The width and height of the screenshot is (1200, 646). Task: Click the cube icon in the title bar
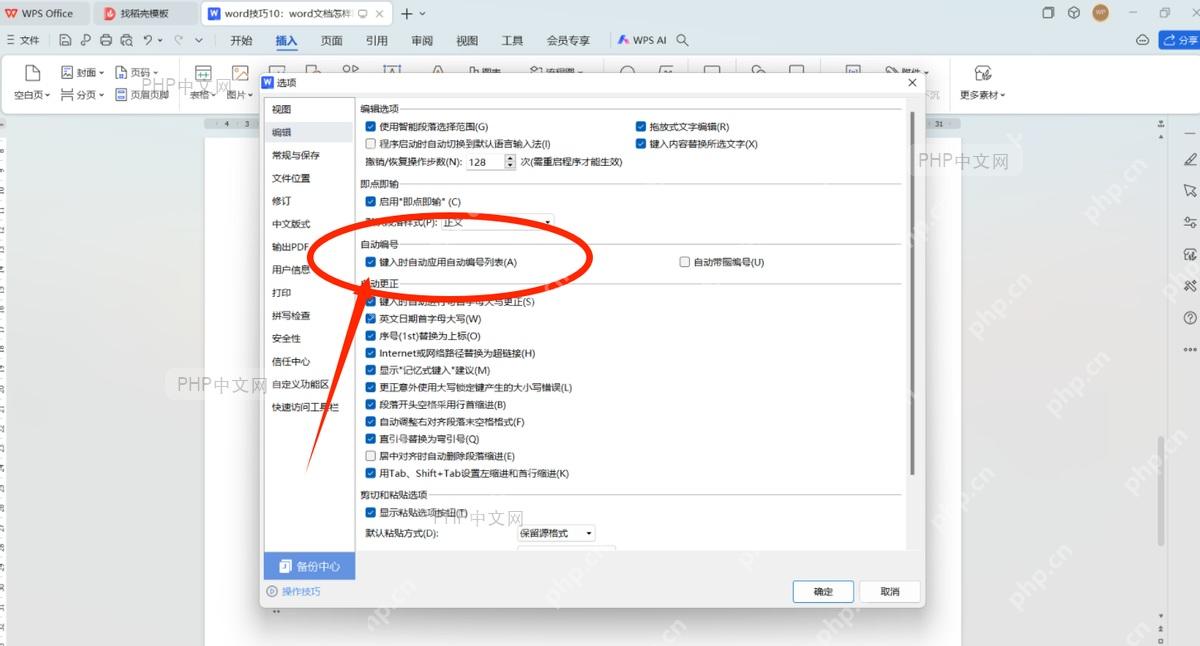point(1074,13)
